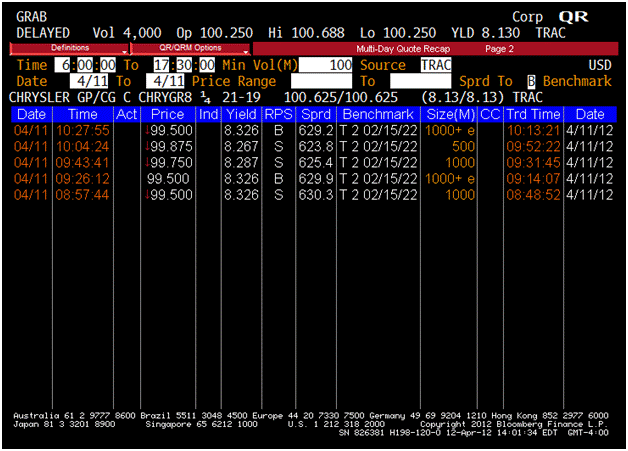Screen dimensions: 628x451
Task: Click the spread value 623.8
Action: [x=316, y=147]
